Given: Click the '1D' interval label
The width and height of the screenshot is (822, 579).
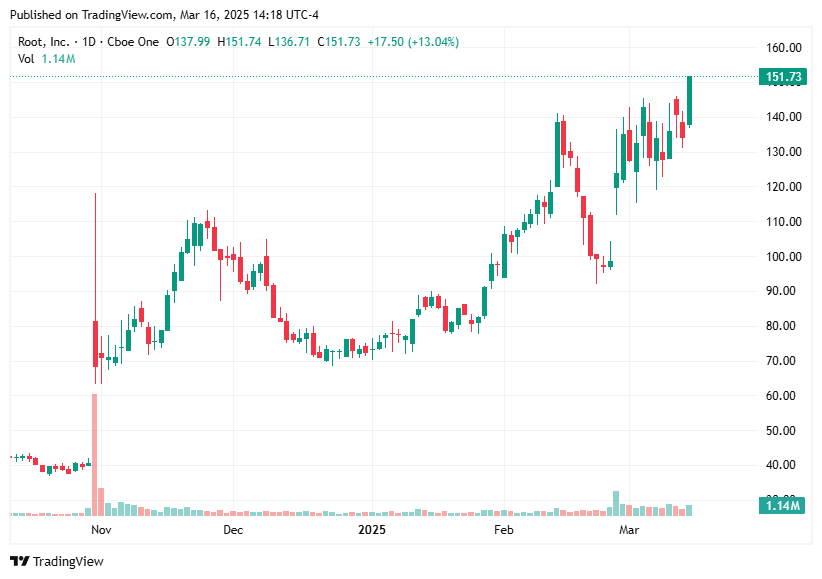Looking at the screenshot, I should (89, 42).
